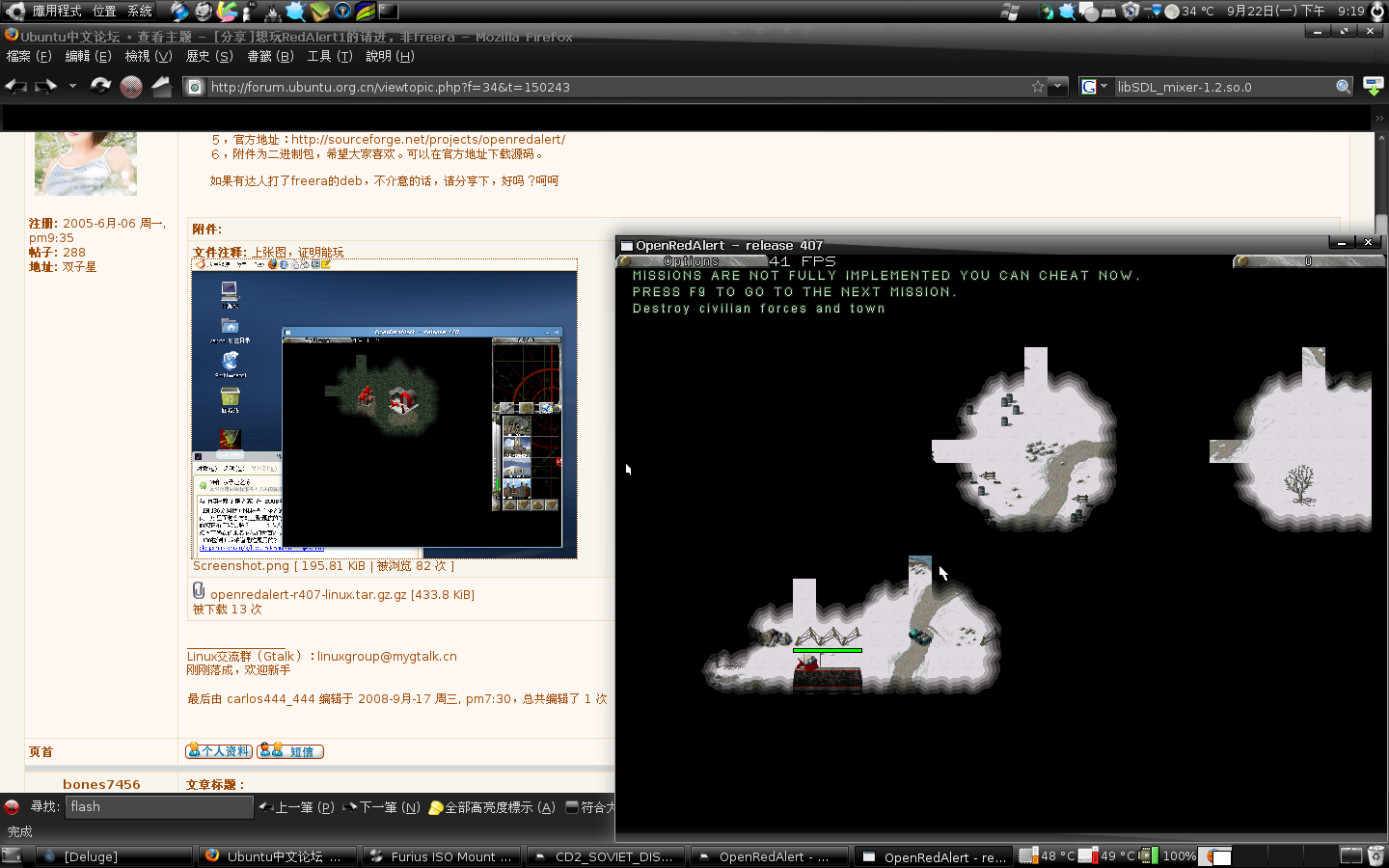Screen dimensions: 1389x868
Task: Click the poster's avatar image
Action: [86, 164]
